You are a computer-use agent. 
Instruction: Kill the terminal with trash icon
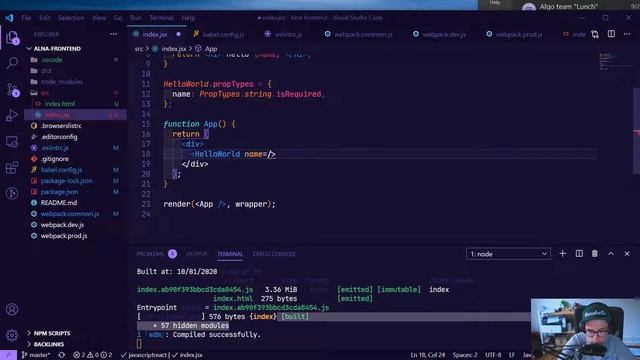tap(595, 253)
